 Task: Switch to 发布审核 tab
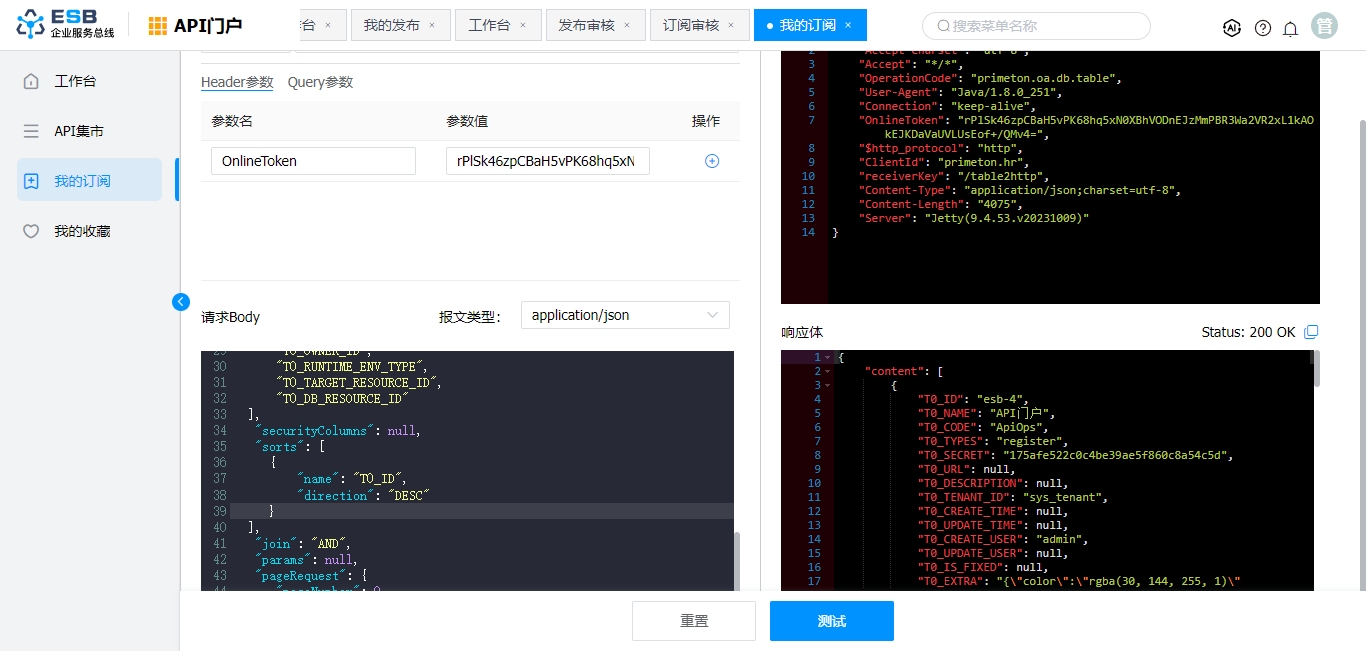[587, 25]
